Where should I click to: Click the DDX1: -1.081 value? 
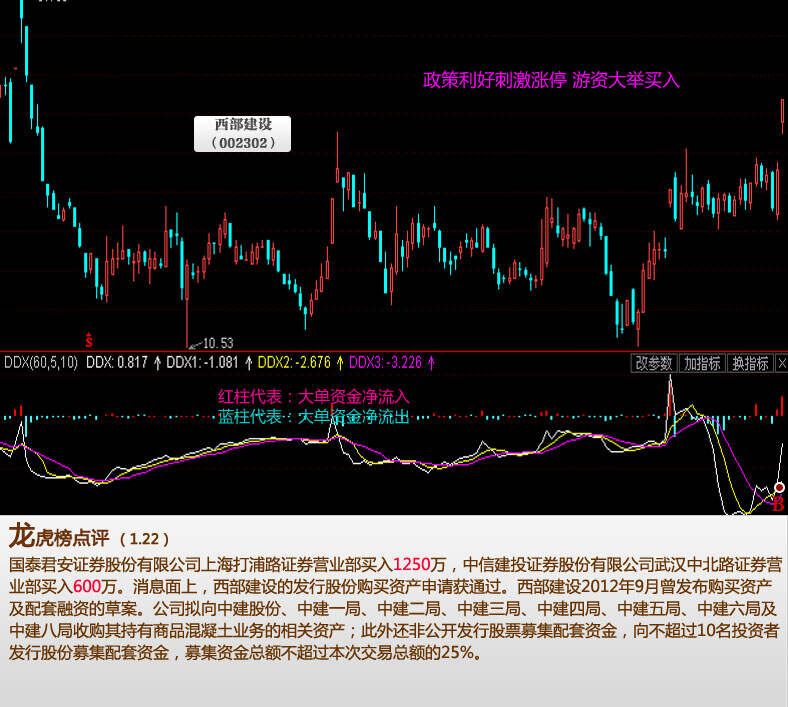coord(202,362)
